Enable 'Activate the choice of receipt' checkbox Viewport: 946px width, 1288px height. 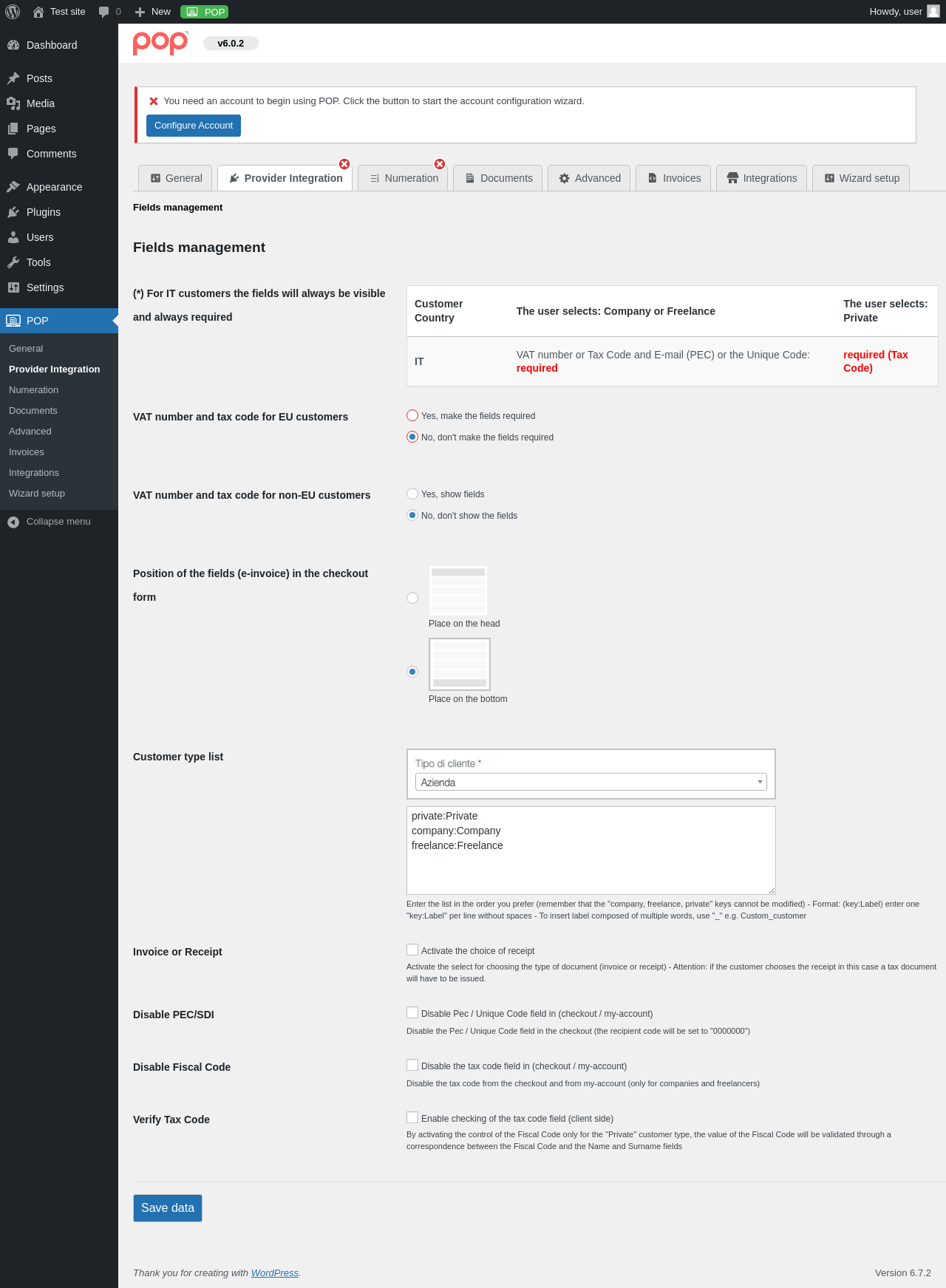coord(412,950)
